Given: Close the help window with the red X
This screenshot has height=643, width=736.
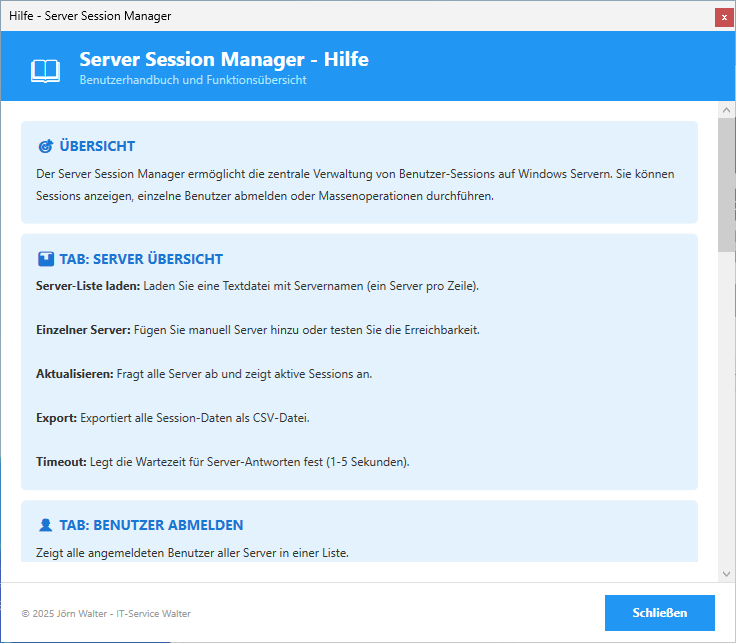Looking at the screenshot, I should pos(722,17).
